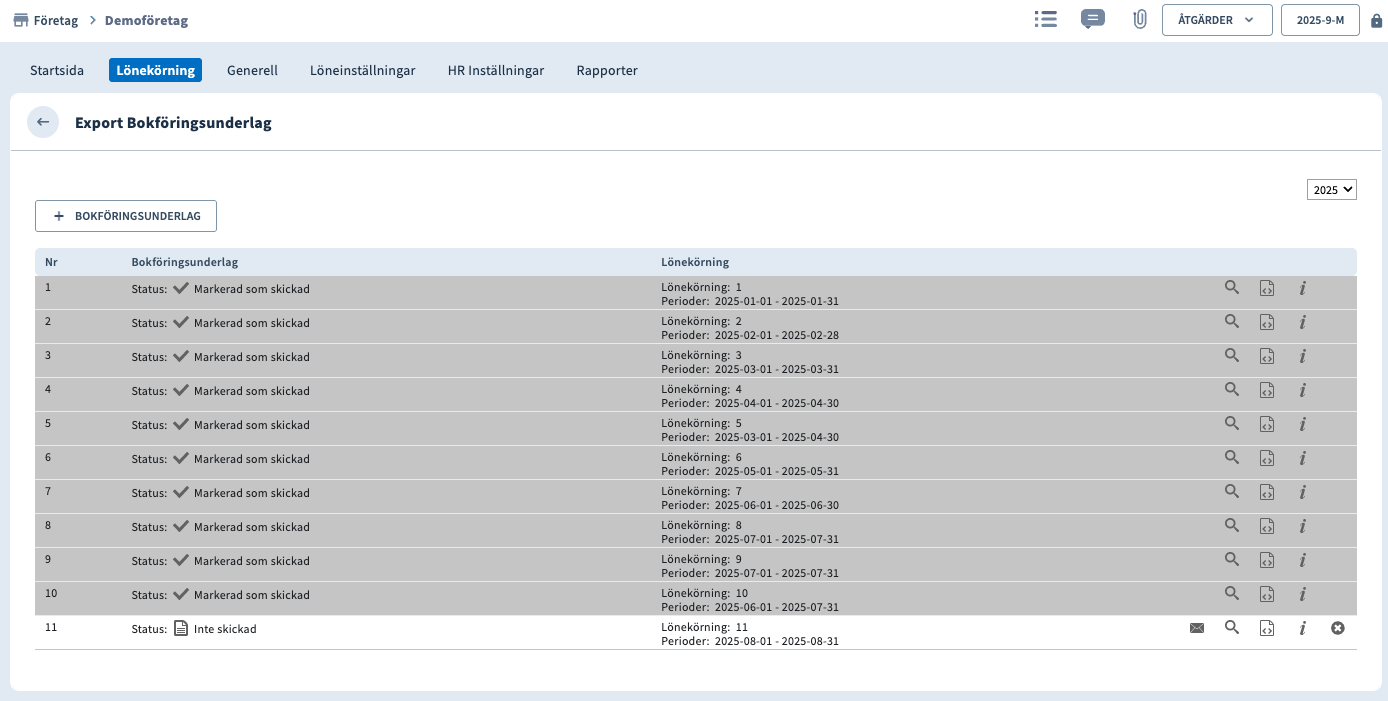
Task: Switch to the Löneinställningar tab
Action: coord(362,70)
